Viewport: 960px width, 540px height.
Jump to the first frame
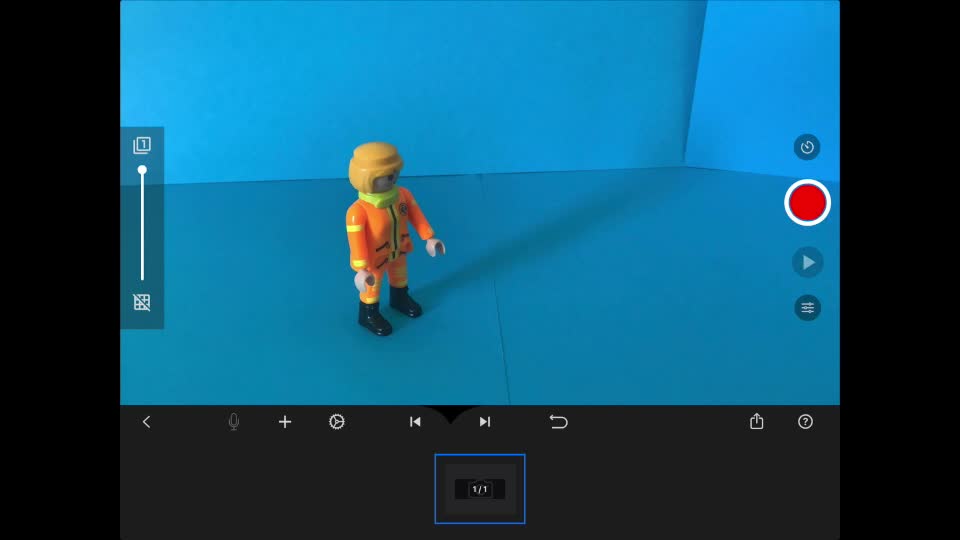(x=415, y=422)
